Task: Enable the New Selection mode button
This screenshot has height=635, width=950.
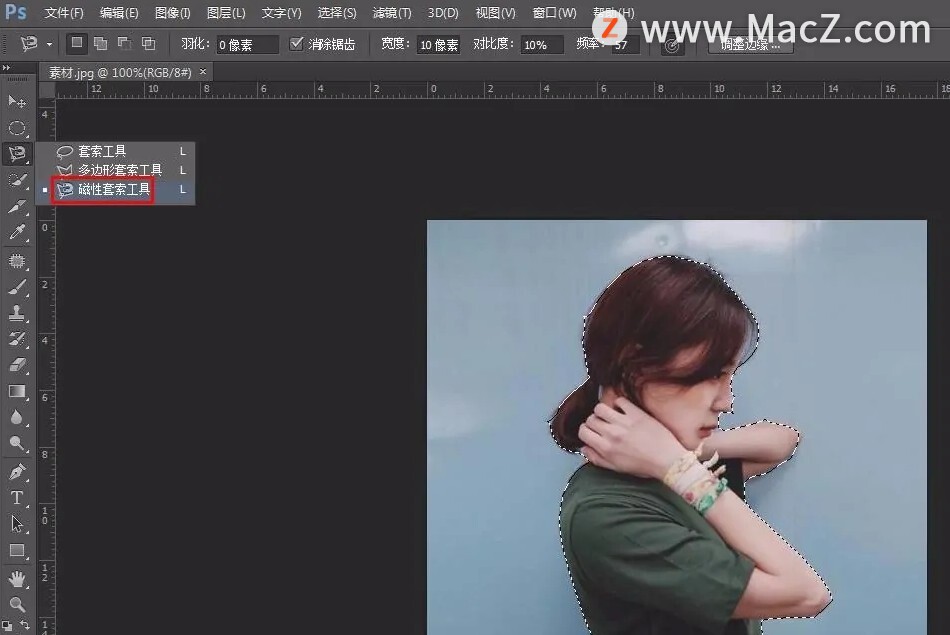Action: tap(76, 44)
